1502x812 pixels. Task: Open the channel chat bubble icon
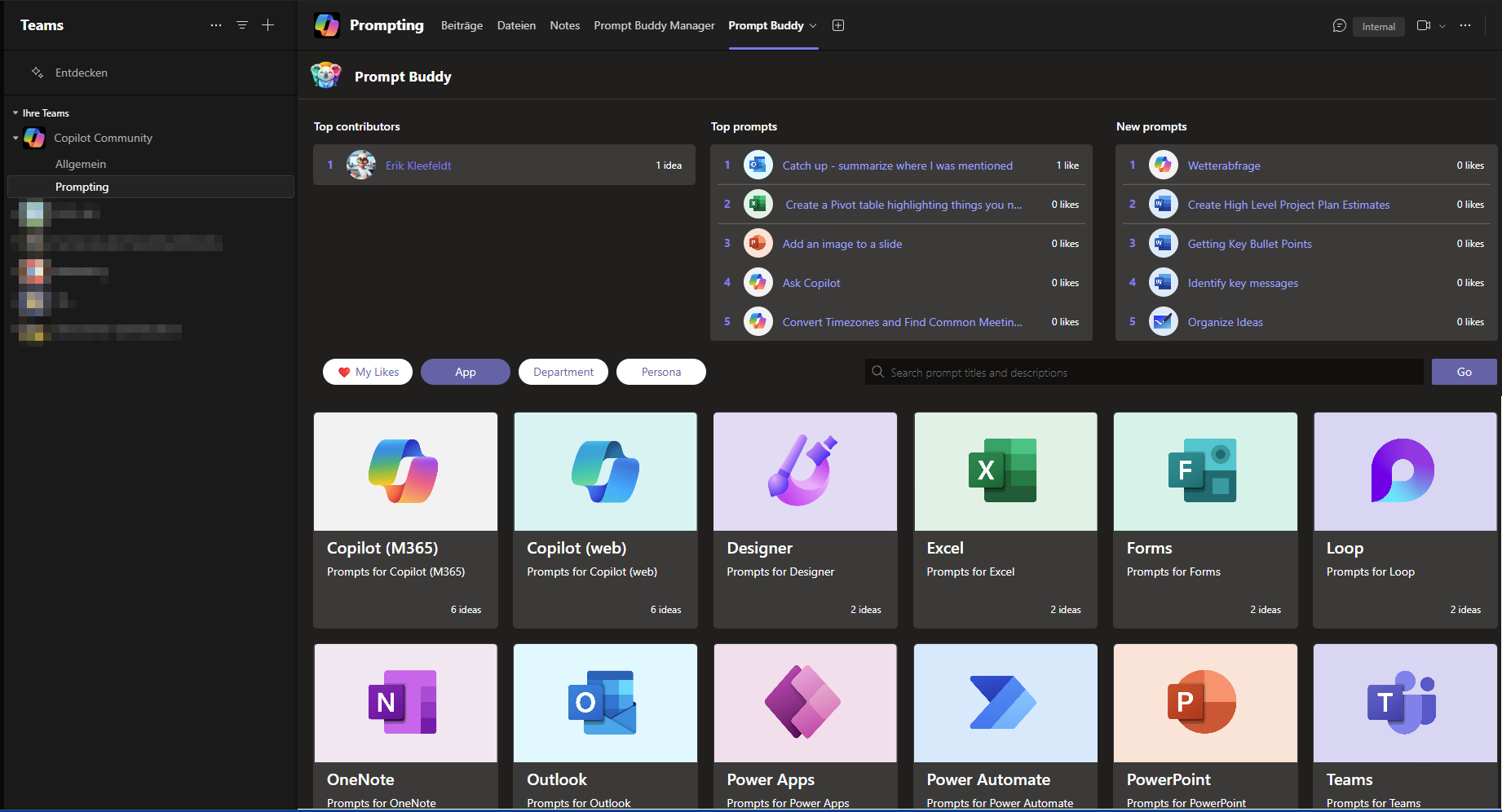[x=1339, y=25]
